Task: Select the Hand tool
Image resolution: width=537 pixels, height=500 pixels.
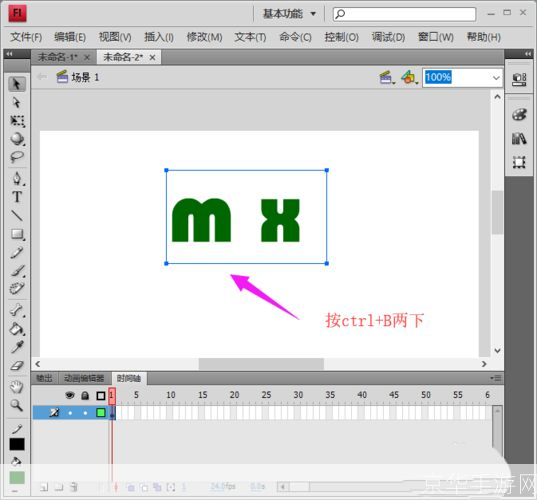Action: (x=16, y=387)
